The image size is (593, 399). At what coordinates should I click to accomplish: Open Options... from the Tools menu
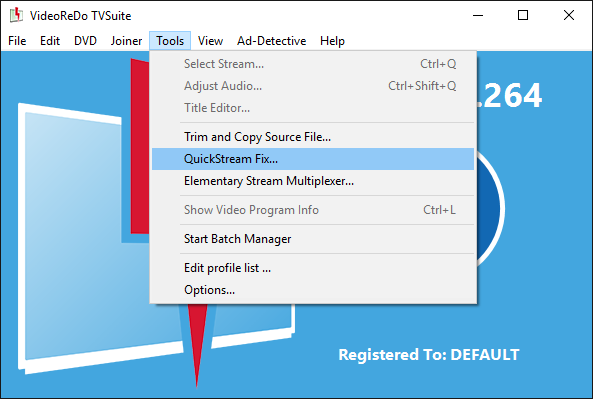[x=313, y=290]
